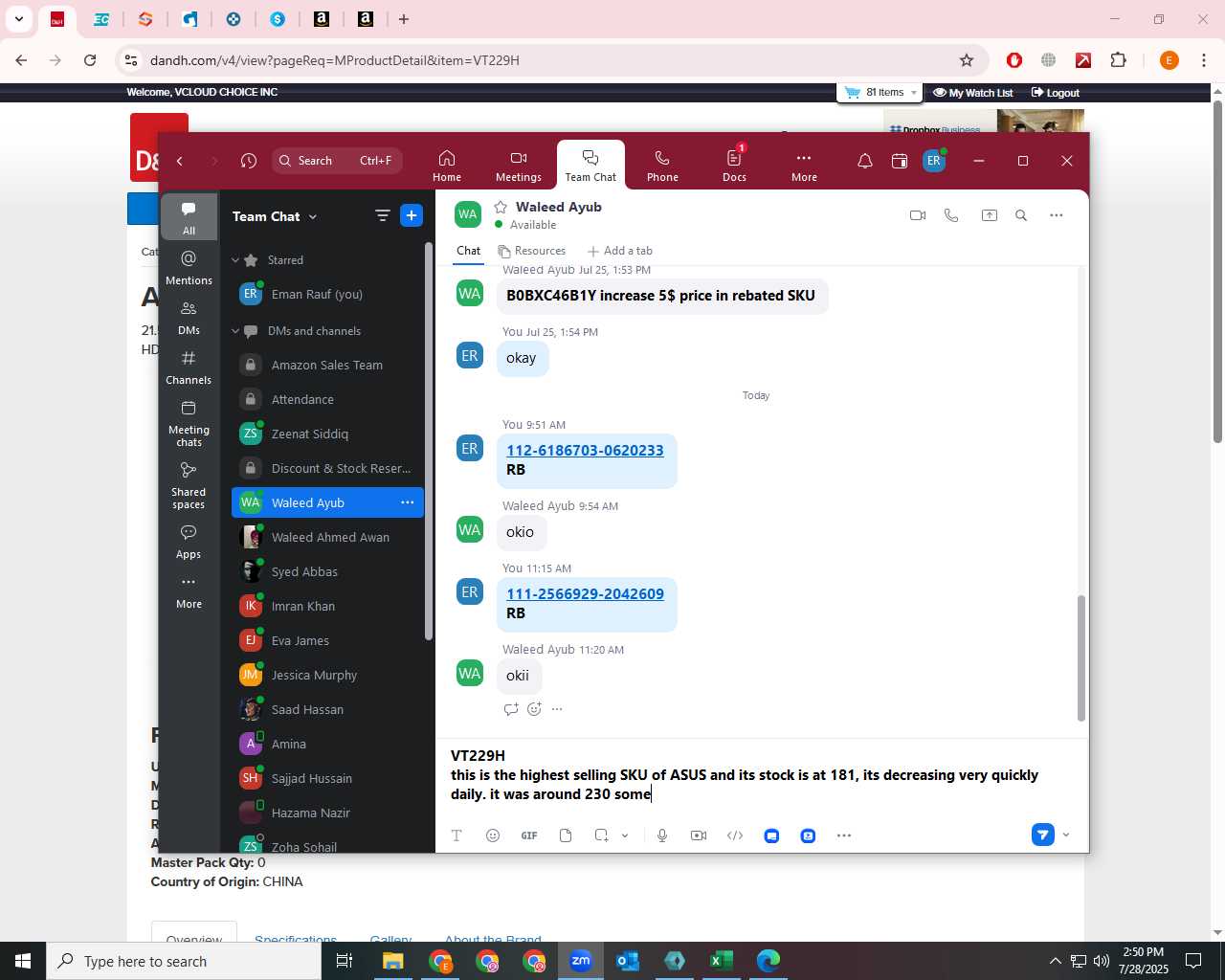Click Add a tab in chat
The image size is (1225, 980).
pos(619,251)
